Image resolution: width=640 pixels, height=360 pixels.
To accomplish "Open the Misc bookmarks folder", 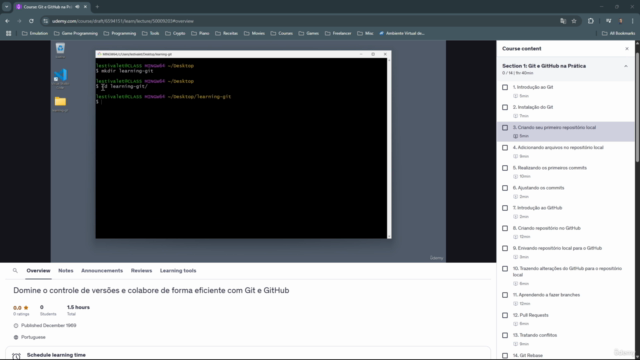I will pyautogui.click(x=365, y=33).
